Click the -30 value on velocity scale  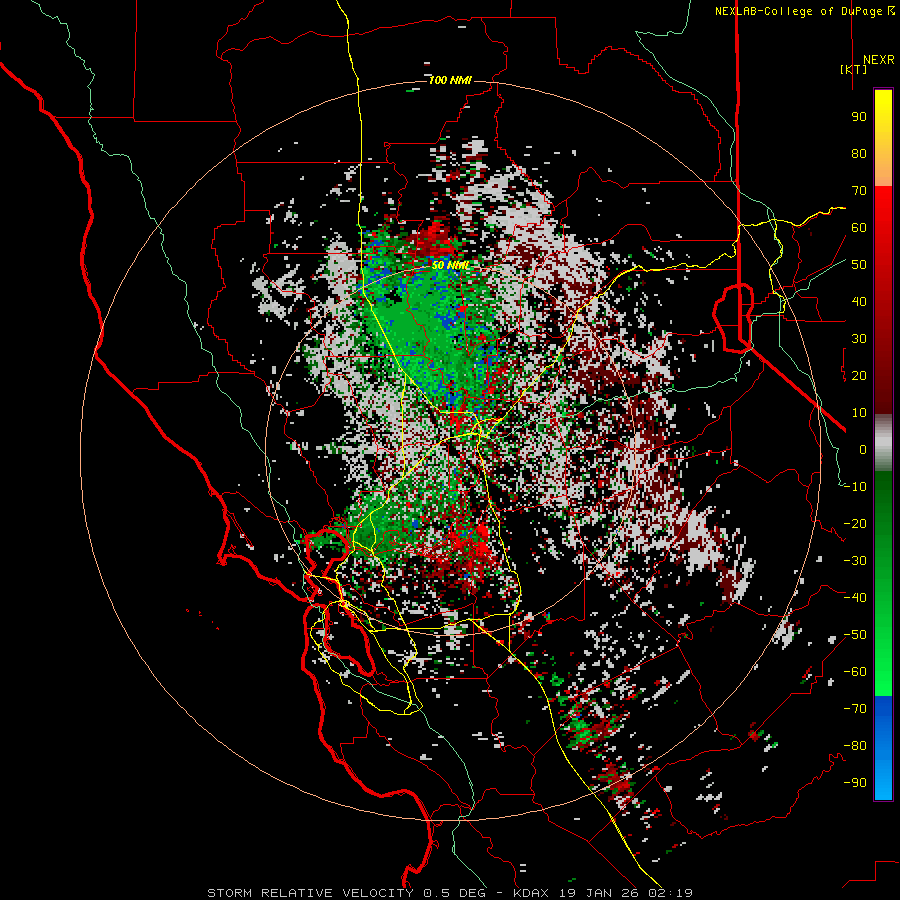click(x=855, y=561)
